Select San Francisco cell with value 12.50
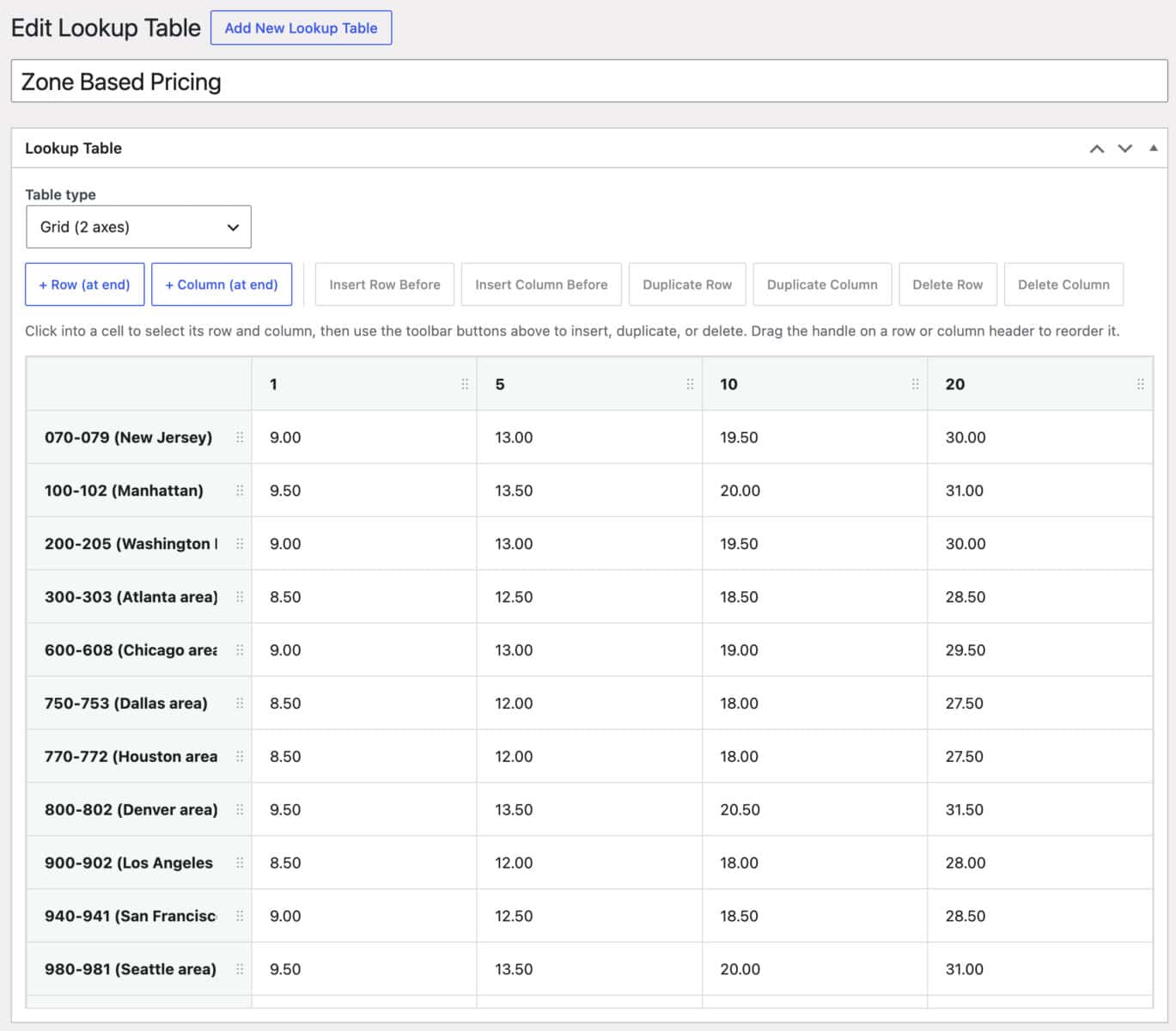This screenshot has height=1031, width=1176. [x=589, y=916]
